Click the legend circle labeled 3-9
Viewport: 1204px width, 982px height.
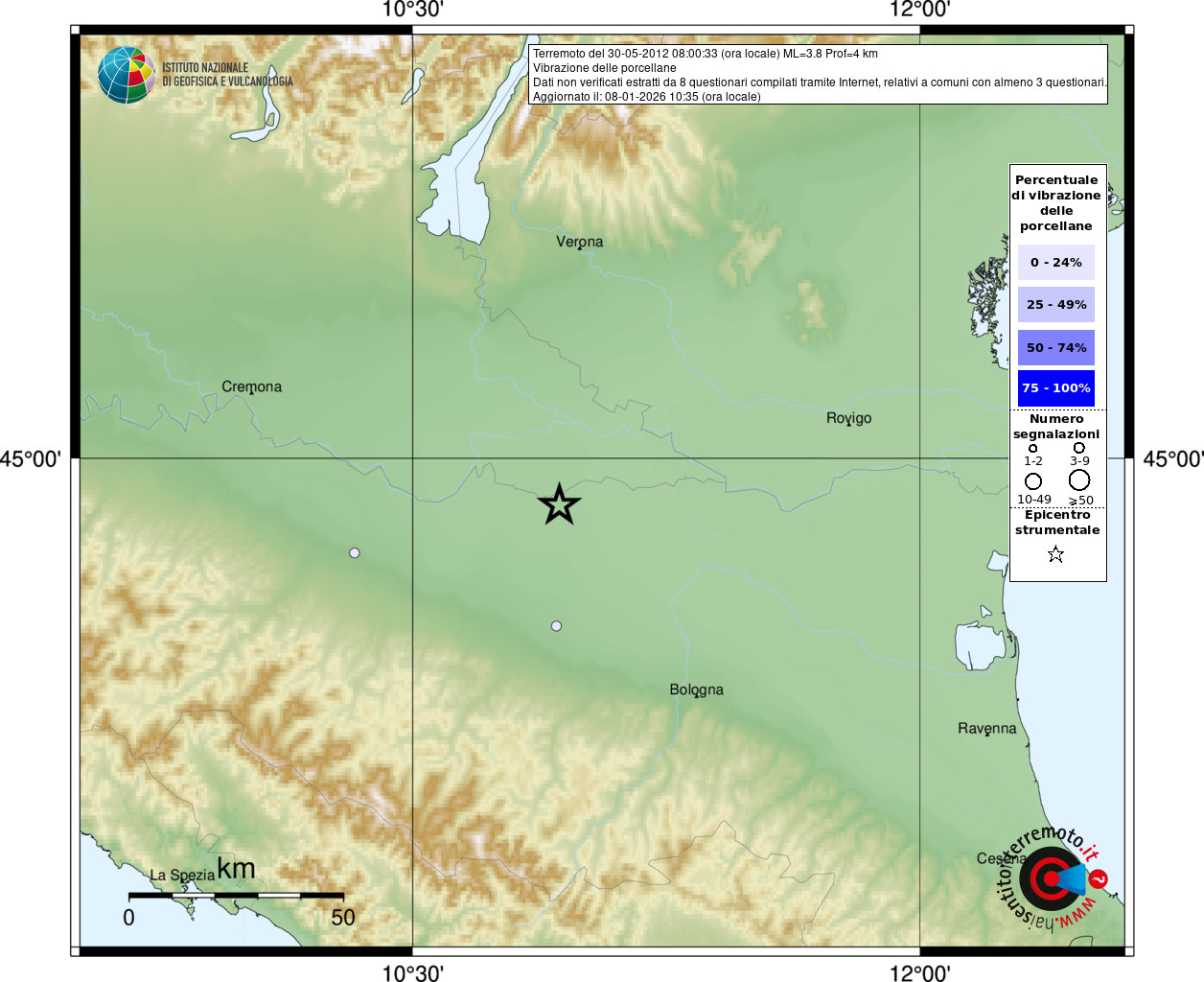(x=1079, y=448)
